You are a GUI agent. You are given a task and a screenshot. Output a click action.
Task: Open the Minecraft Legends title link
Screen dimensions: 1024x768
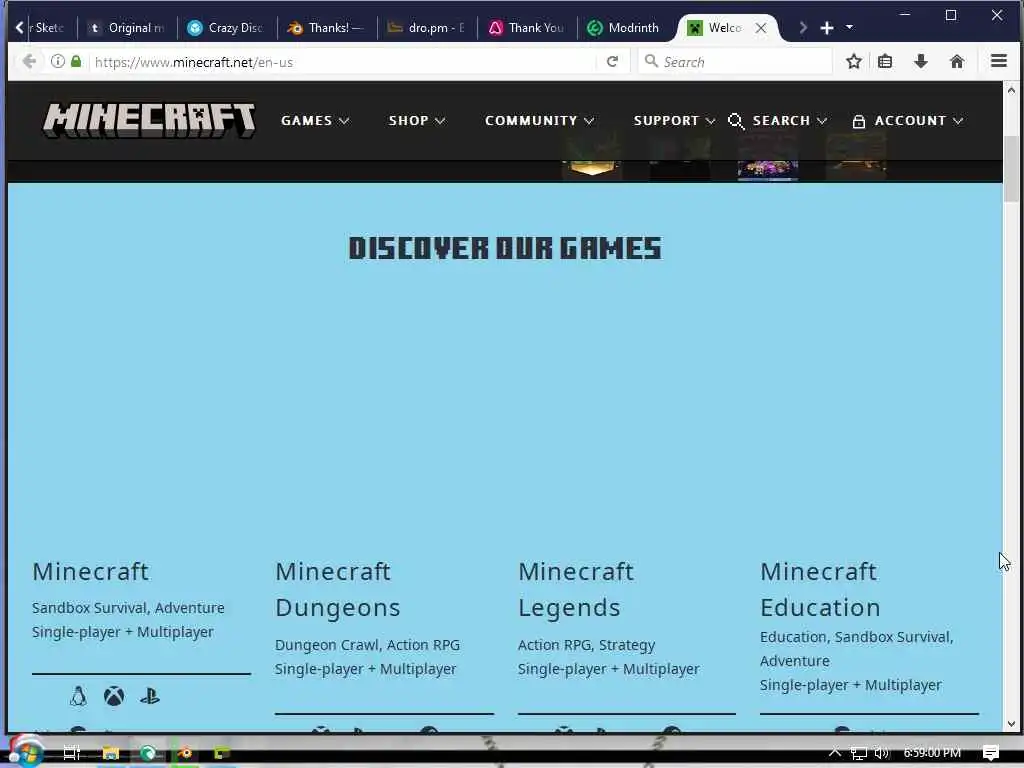pyautogui.click(x=575, y=589)
